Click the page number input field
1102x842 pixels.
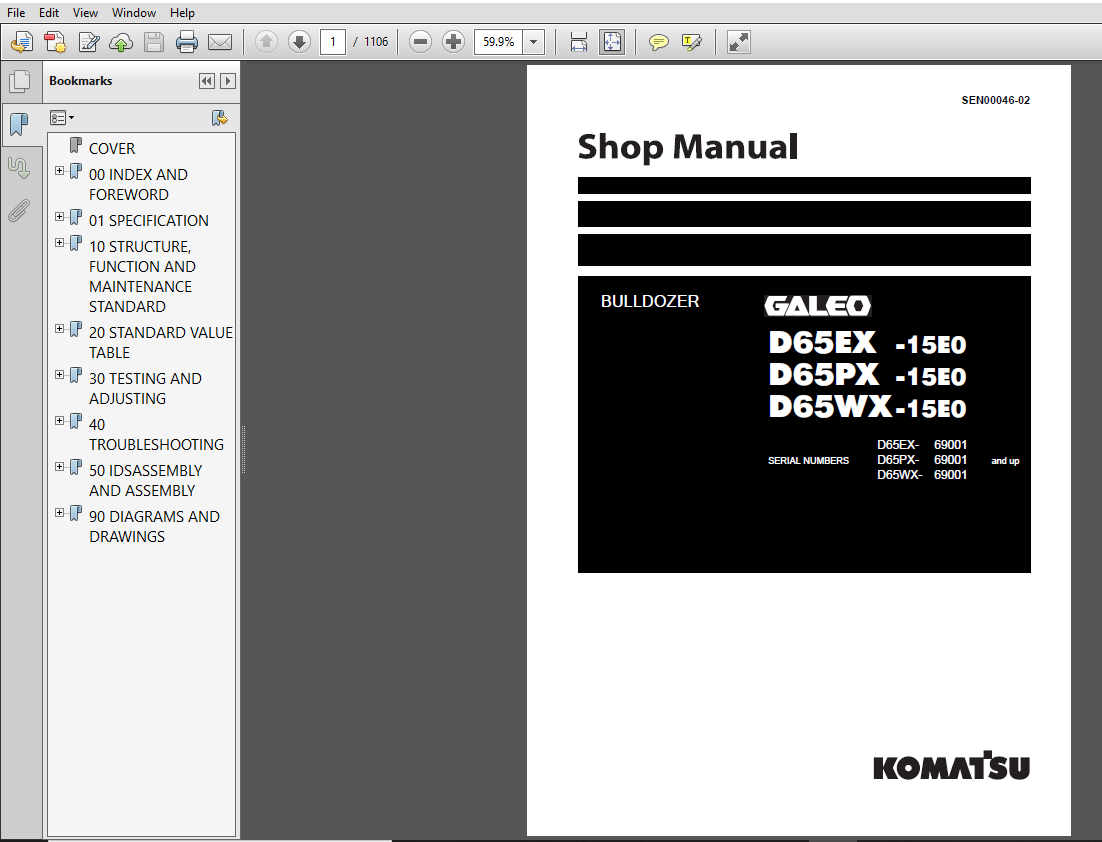[333, 42]
